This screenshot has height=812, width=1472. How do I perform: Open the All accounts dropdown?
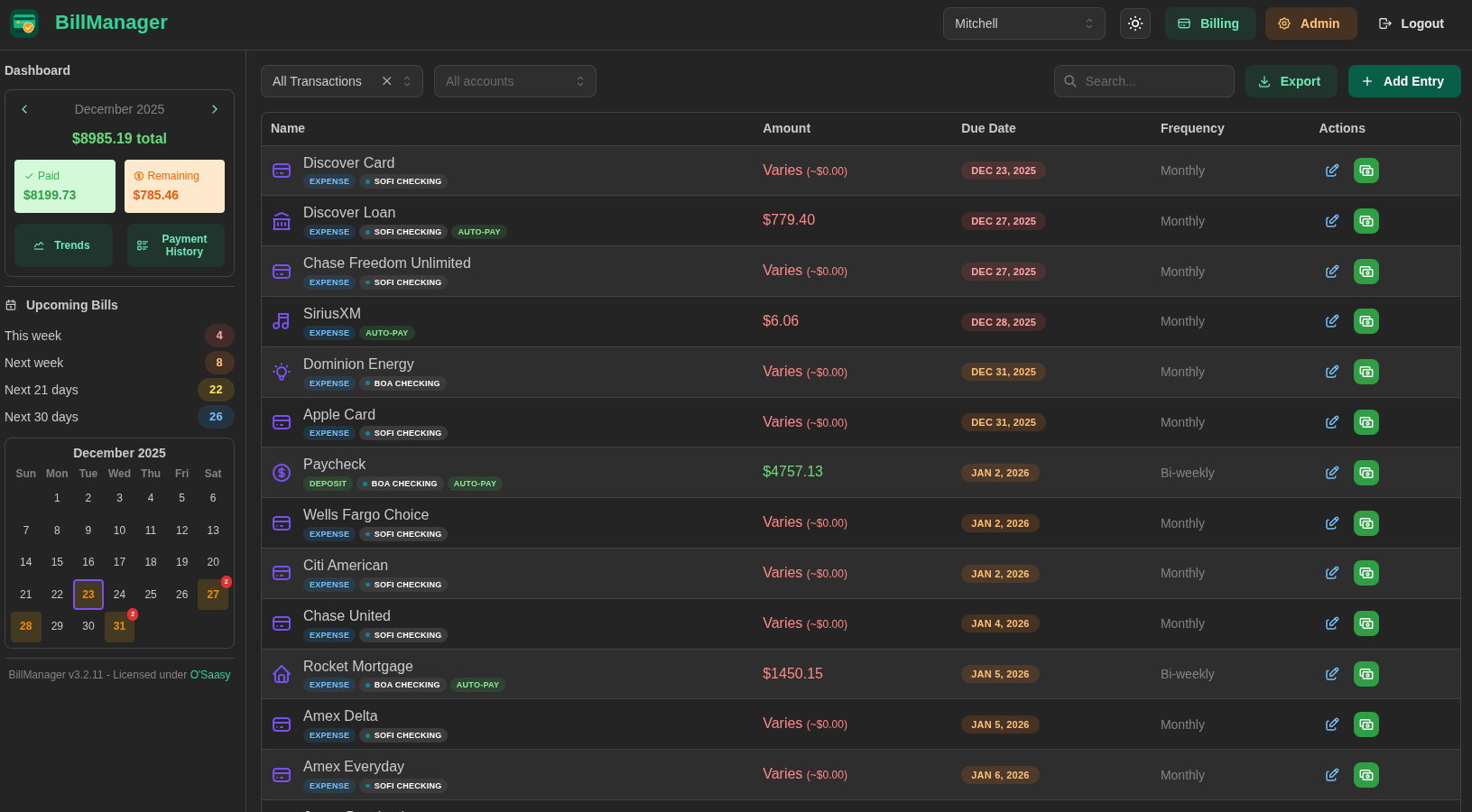(x=514, y=81)
